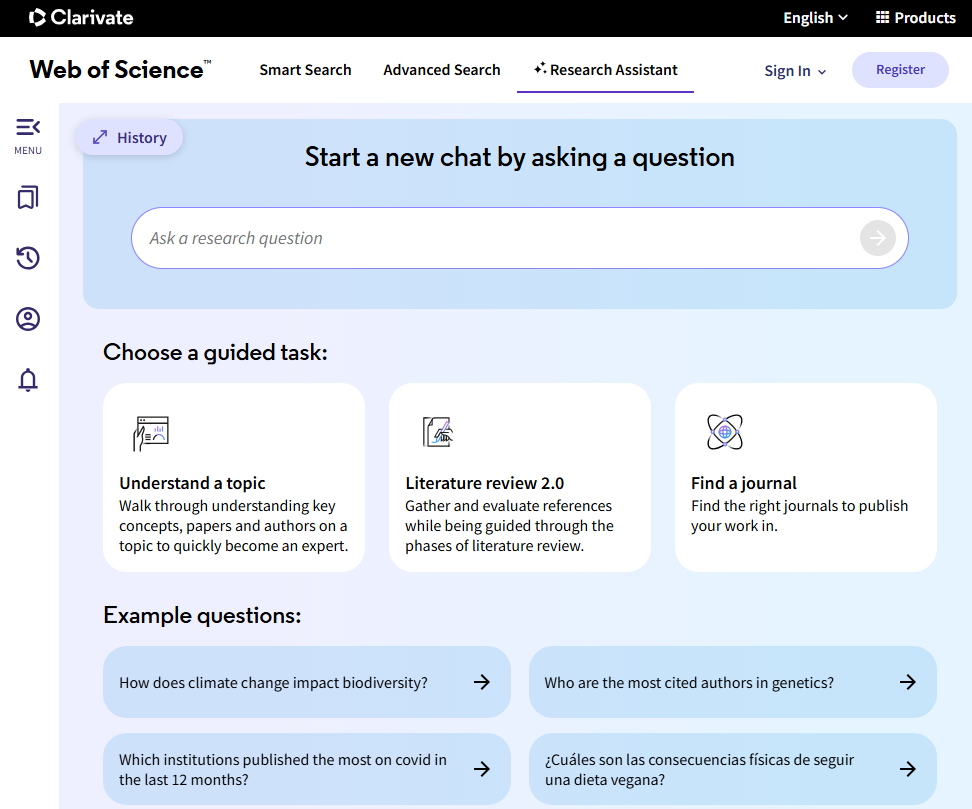Viewport: 972px width, 809px height.
Task: Open the alerts bell icon
Action: pos(28,380)
